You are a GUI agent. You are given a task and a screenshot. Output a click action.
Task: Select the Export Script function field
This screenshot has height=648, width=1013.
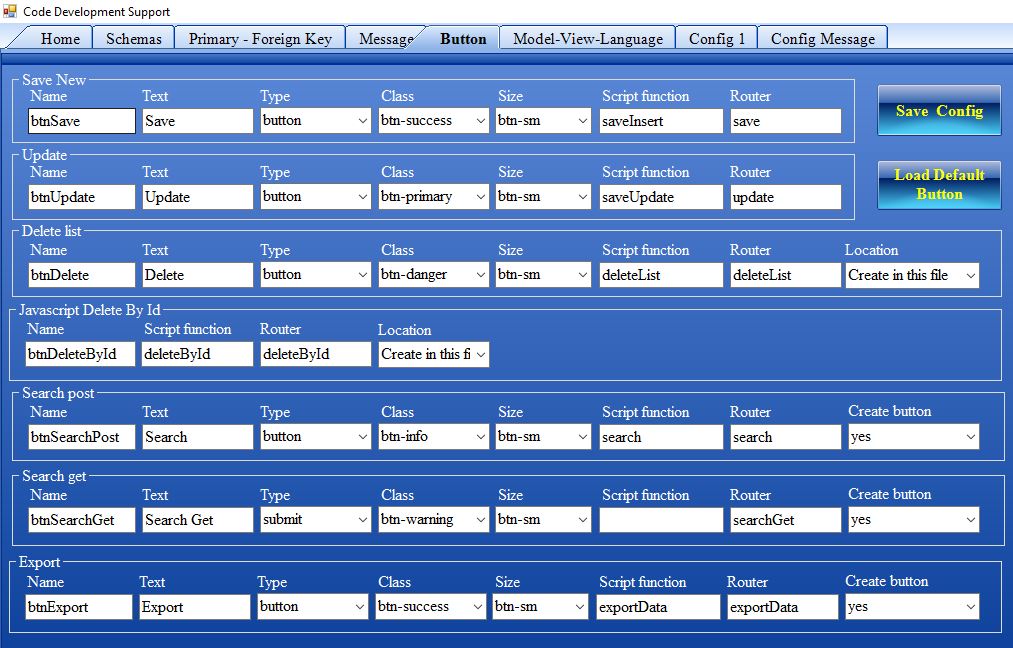657,607
